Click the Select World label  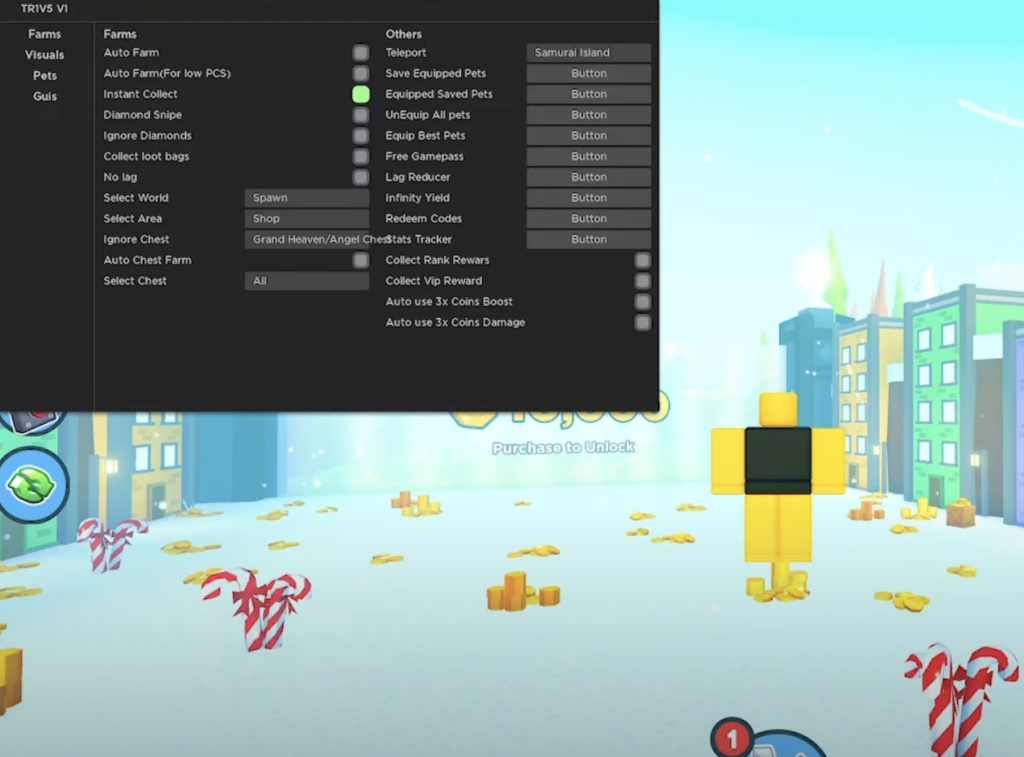136,198
